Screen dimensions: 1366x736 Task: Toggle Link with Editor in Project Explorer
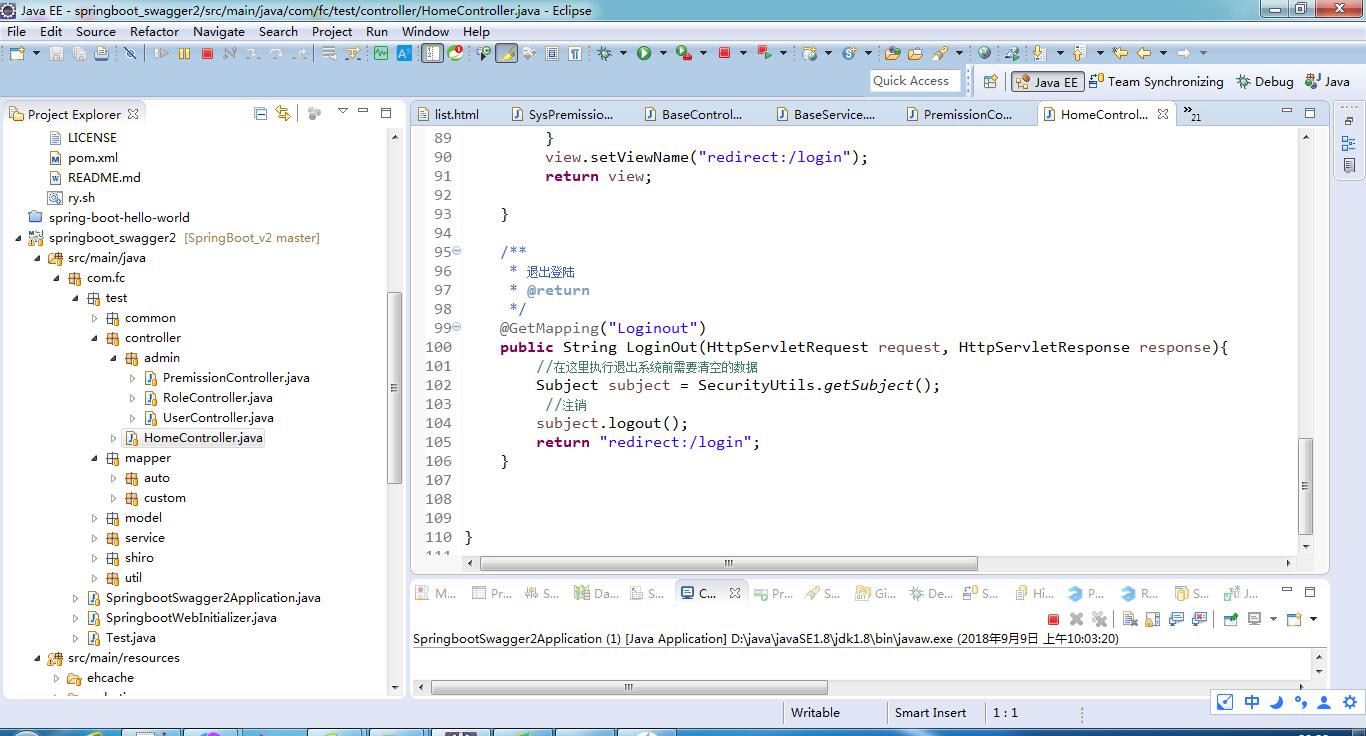coord(283,113)
